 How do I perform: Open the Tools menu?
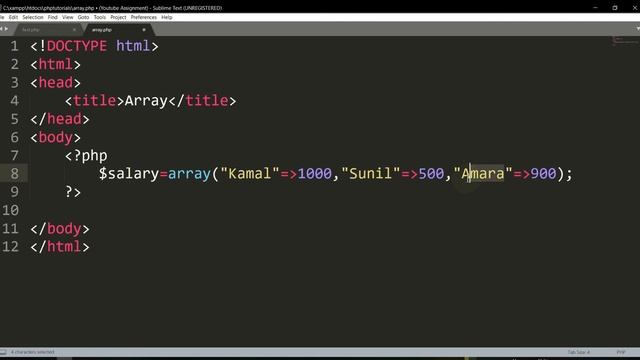click(x=100, y=17)
